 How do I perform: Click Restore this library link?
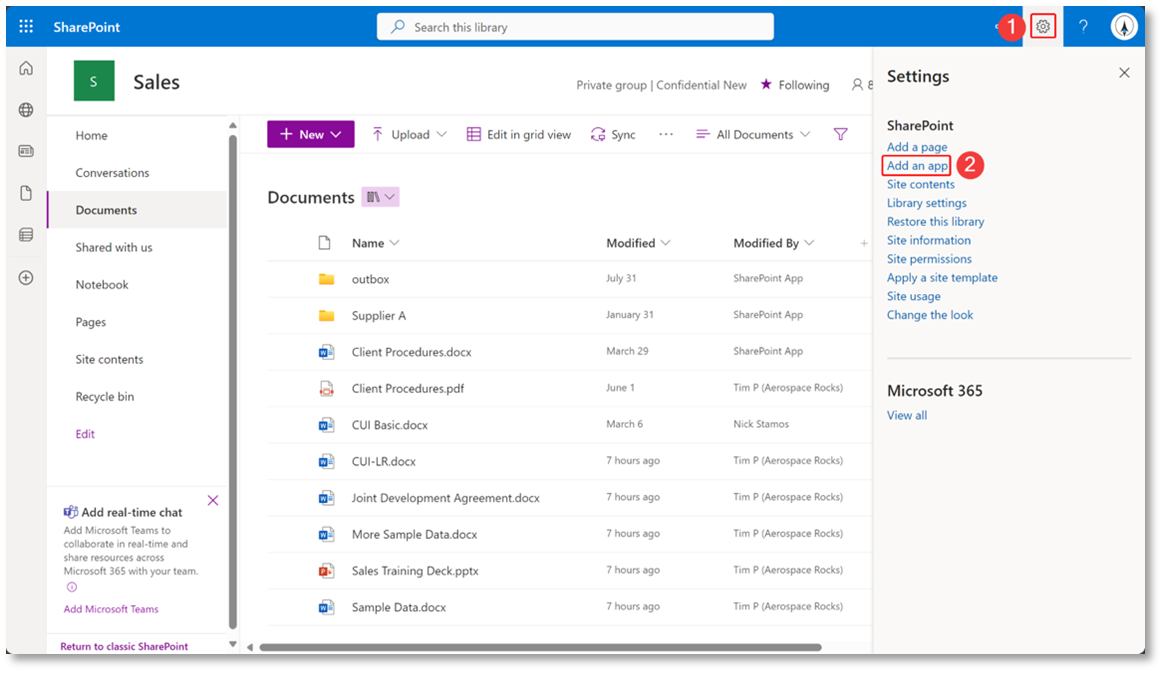935,221
